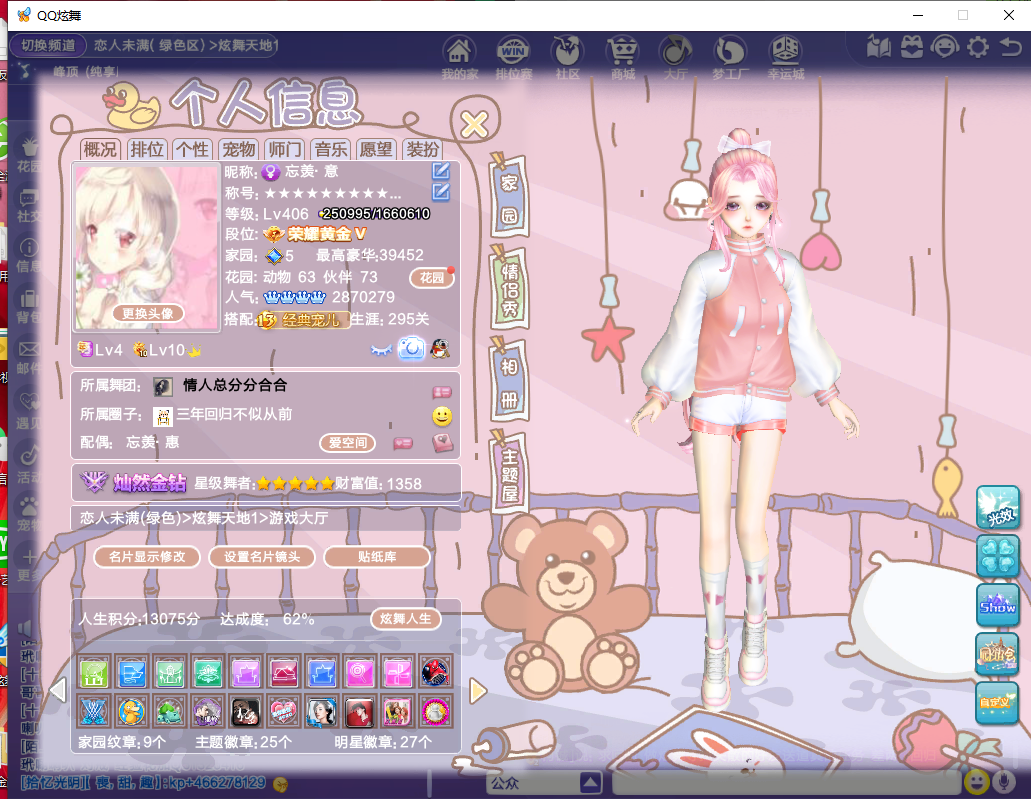Switch to 愿望 tab

[376, 149]
